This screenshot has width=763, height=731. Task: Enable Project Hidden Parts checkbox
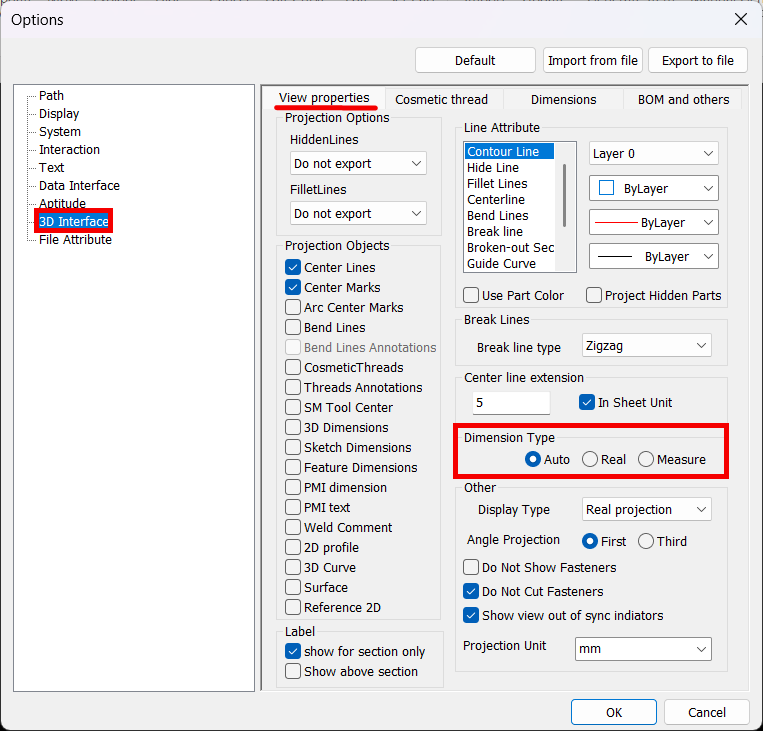594,295
